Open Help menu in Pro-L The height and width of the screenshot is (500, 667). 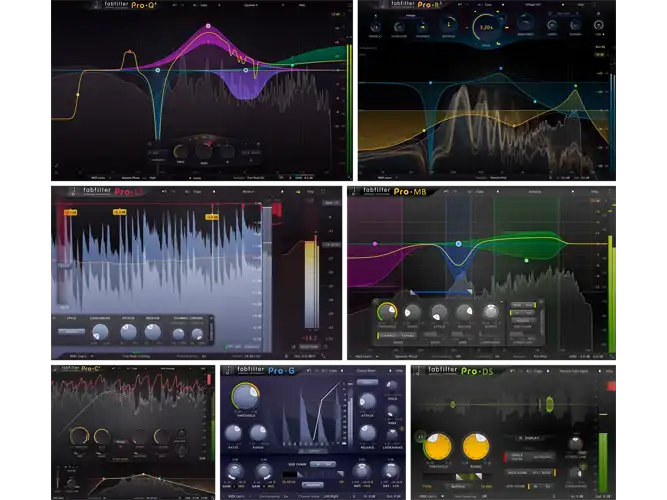pyautogui.click(x=311, y=191)
